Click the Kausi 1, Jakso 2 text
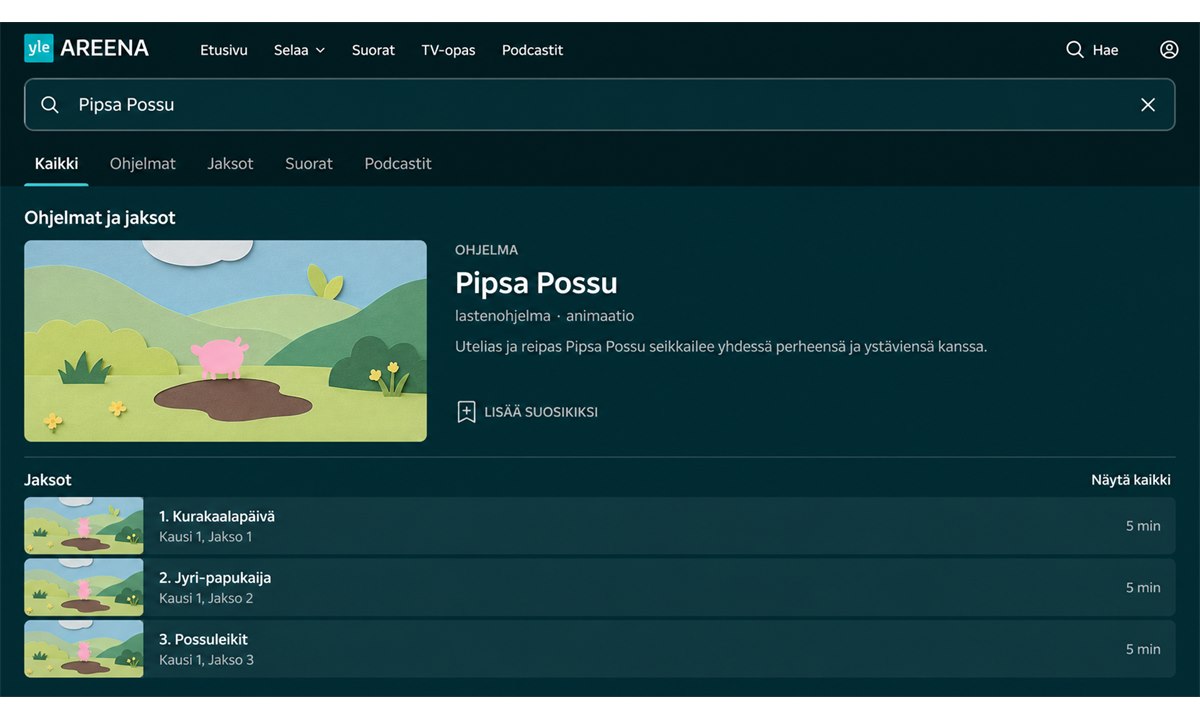The width and height of the screenshot is (1200, 720). (x=206, y=599)
